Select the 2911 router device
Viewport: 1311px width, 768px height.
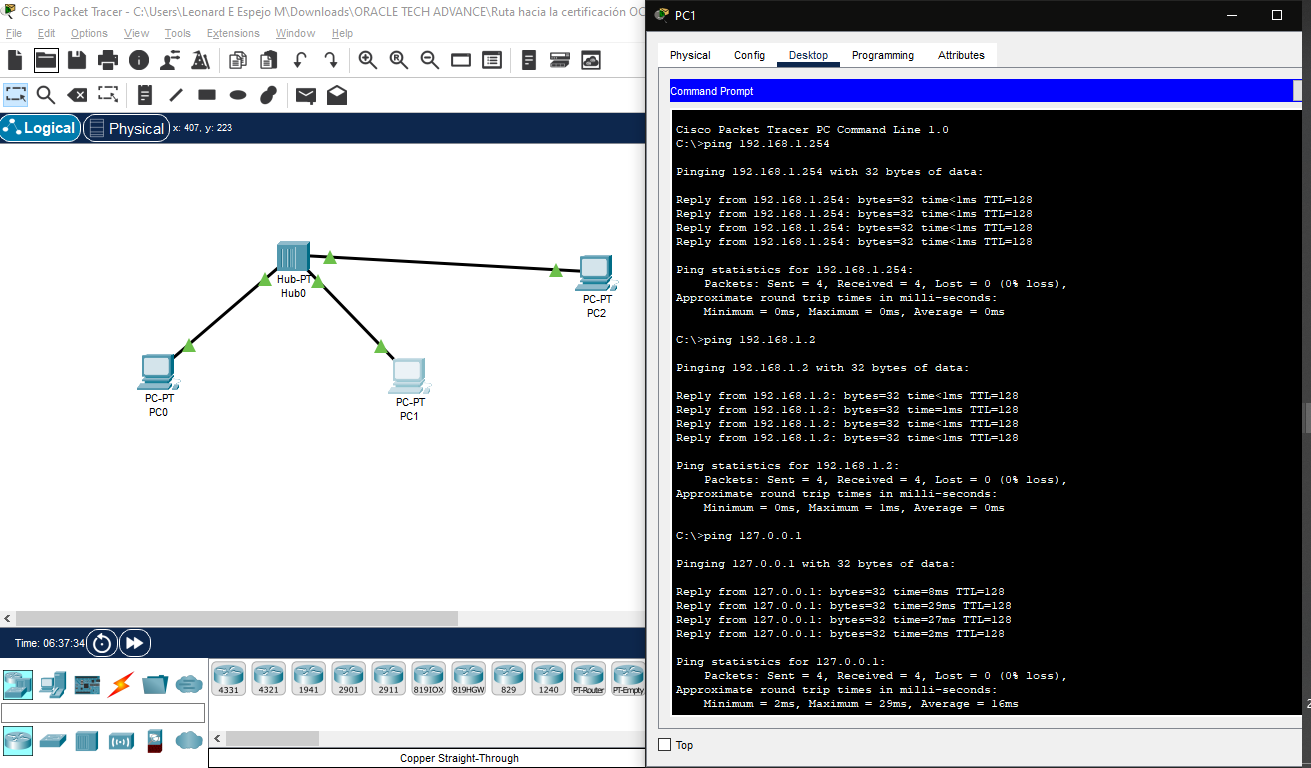[389, 678]
